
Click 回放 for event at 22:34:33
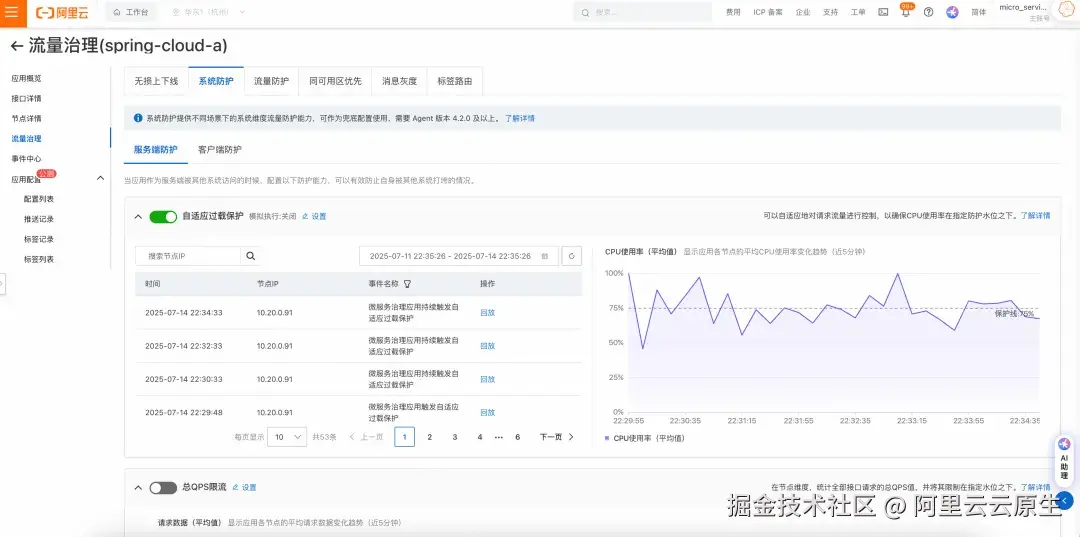tap(488, 313)
